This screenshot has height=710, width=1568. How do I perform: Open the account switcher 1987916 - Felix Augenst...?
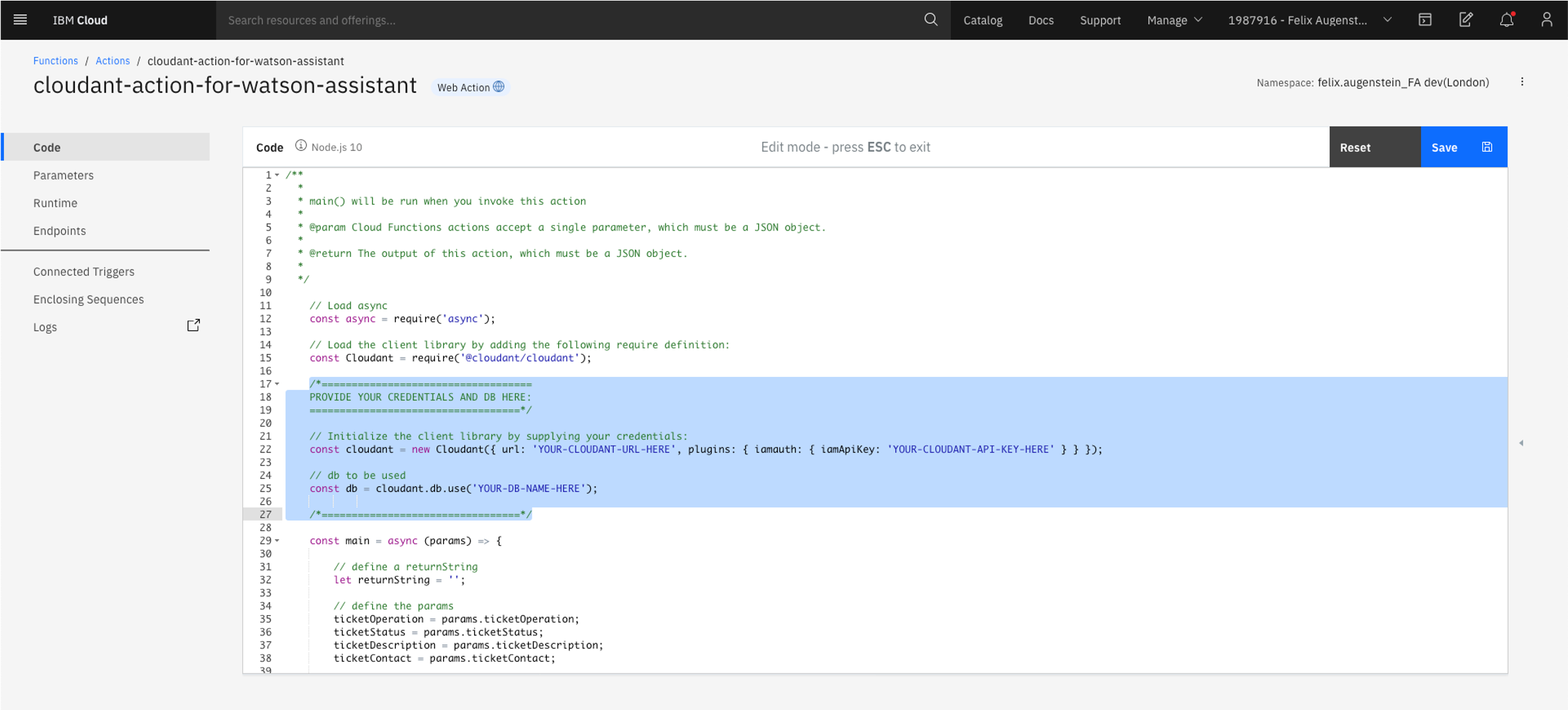point(1310,20)
